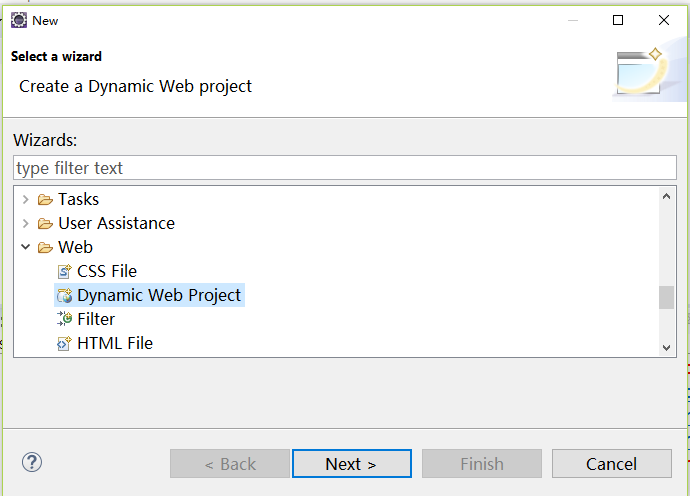
Task: Click the Web folder icon
Action: [x=45, y=247]
